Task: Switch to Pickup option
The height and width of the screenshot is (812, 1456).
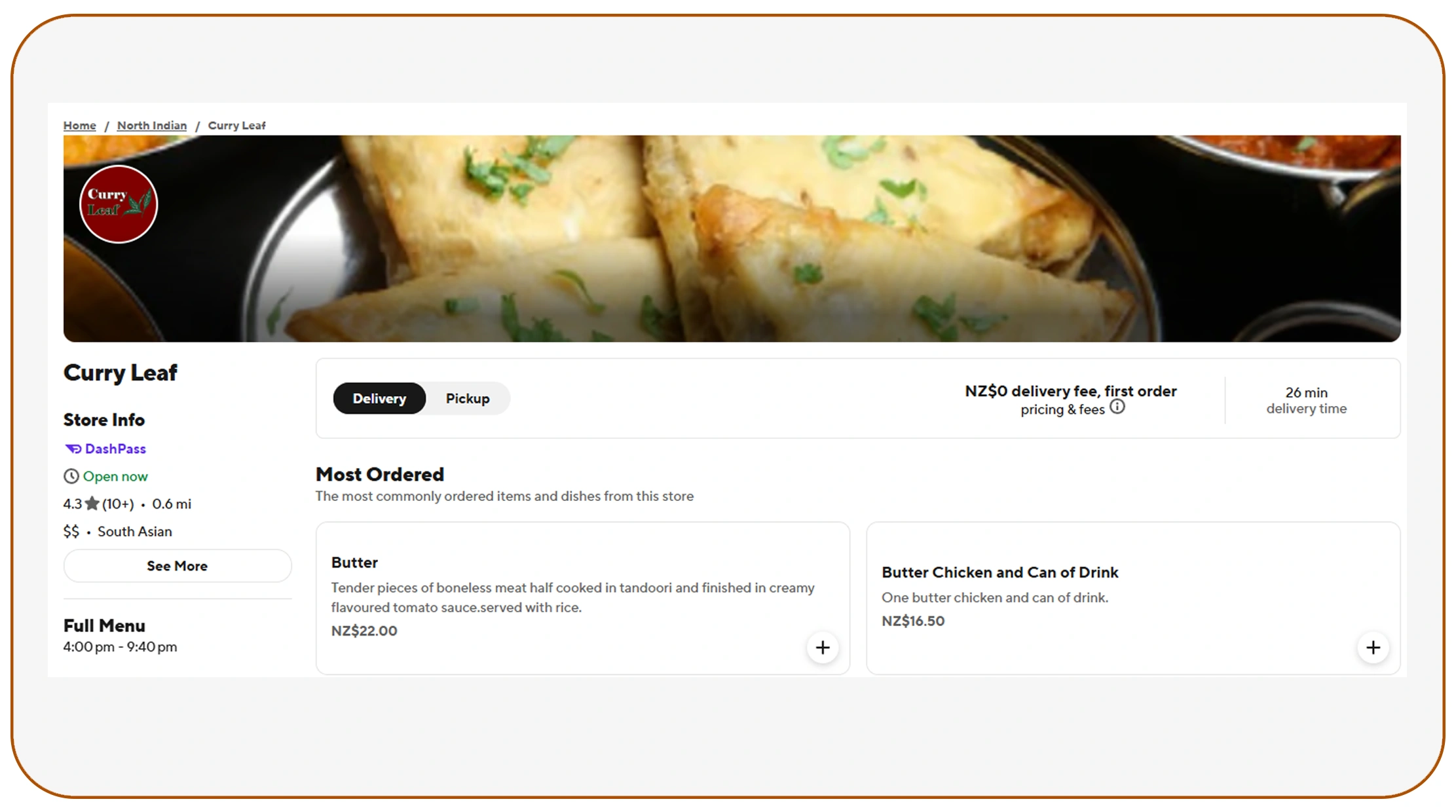Action: point(468,398)
